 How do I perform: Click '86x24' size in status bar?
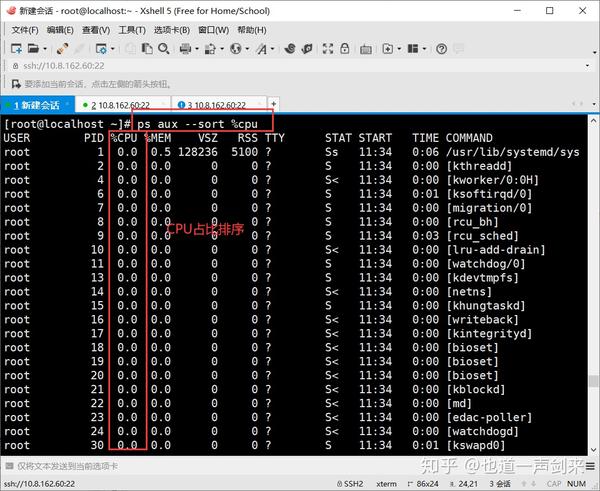[423, 484]
